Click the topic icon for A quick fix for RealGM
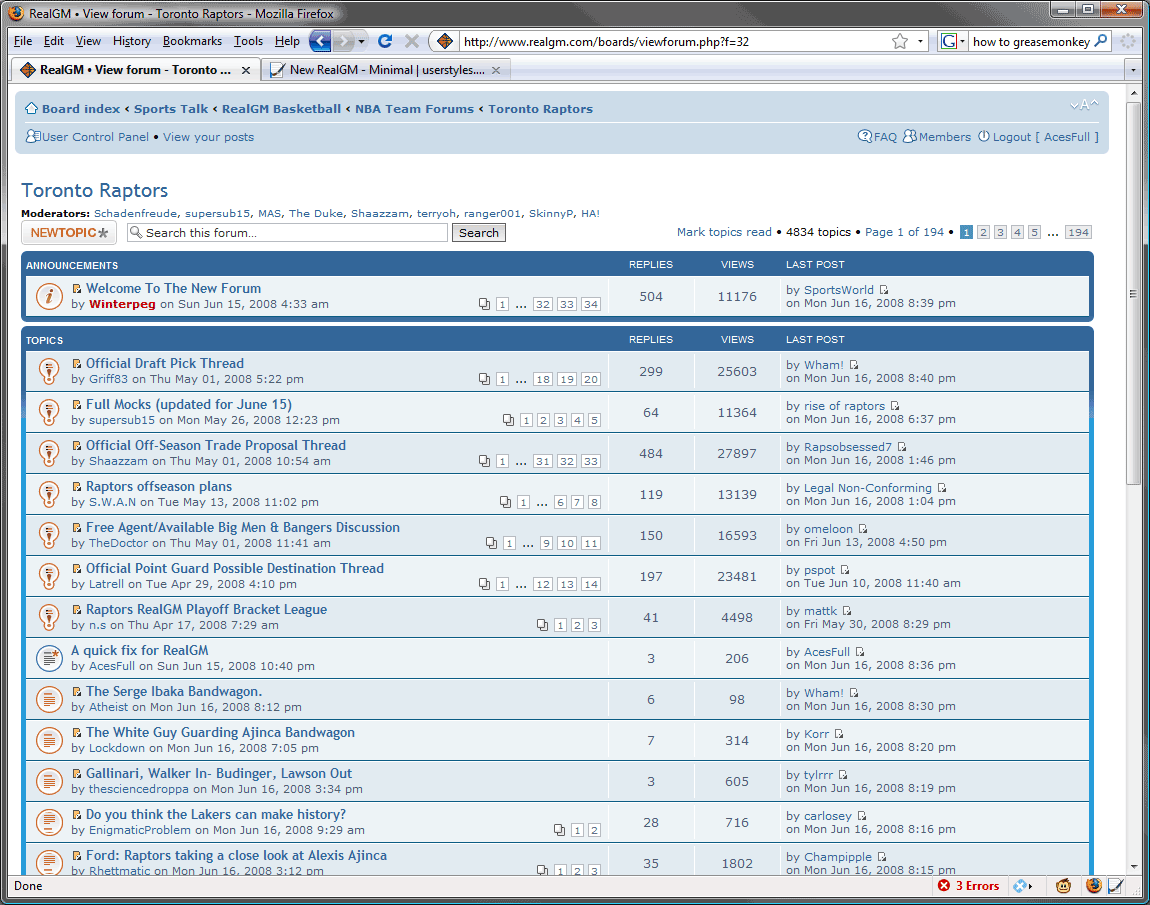The image size is (1150, 905). coord(49,658)
